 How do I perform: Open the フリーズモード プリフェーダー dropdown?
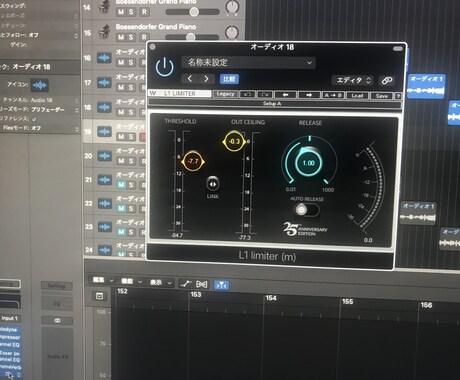(x=55, y=110)
